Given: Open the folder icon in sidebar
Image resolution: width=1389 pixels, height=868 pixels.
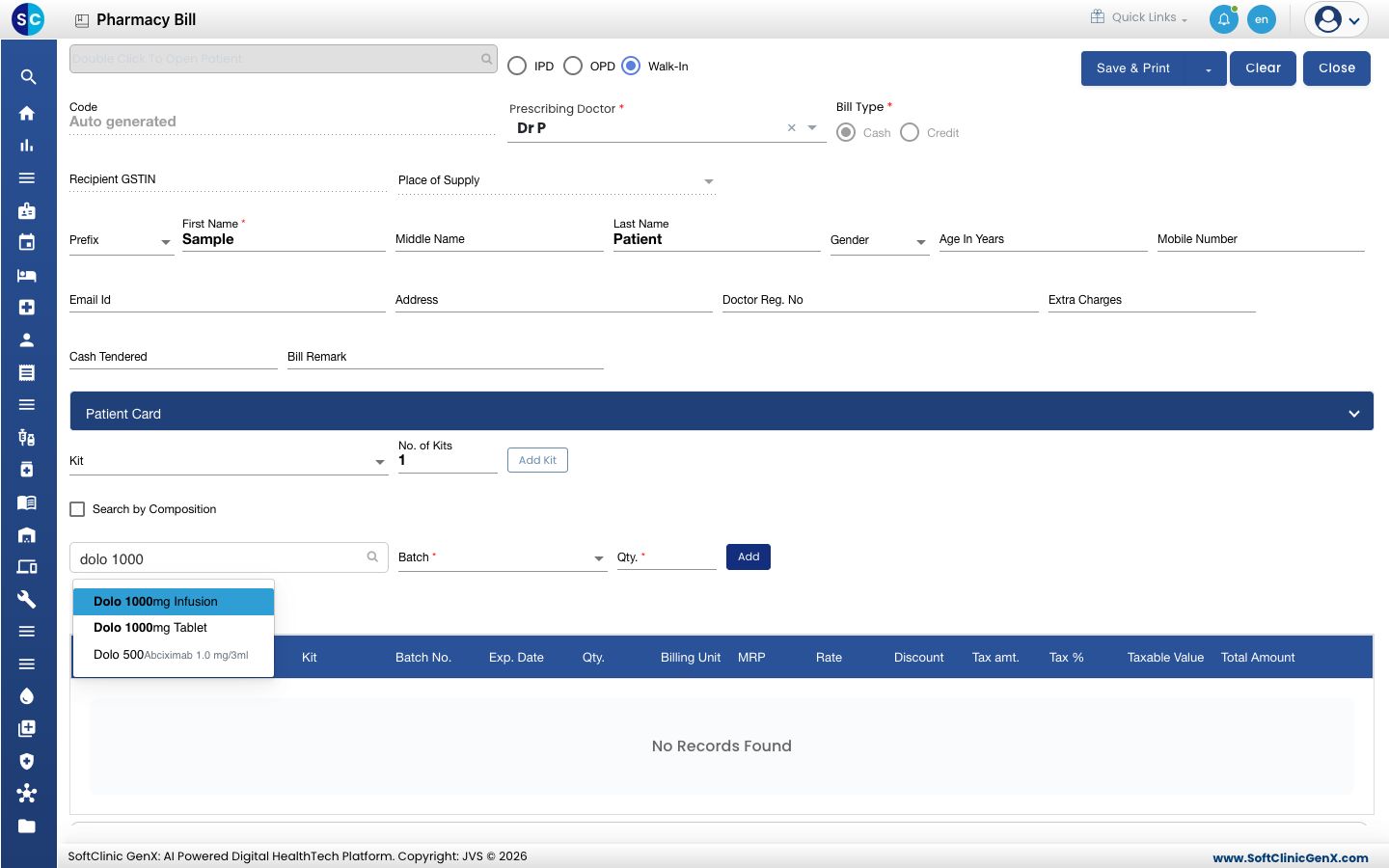Looking at the screenshot, I should 27,826.
